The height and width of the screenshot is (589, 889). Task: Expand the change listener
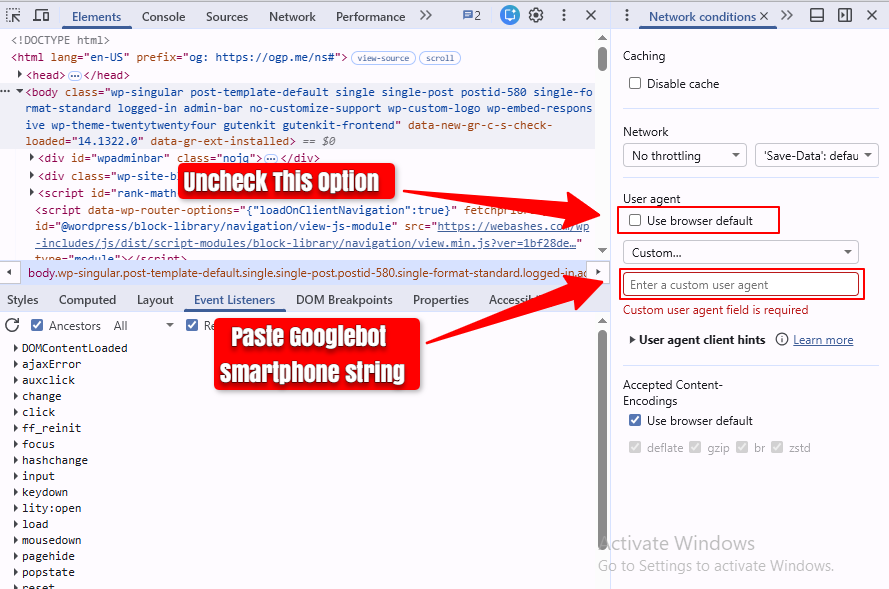click(15, 396)
